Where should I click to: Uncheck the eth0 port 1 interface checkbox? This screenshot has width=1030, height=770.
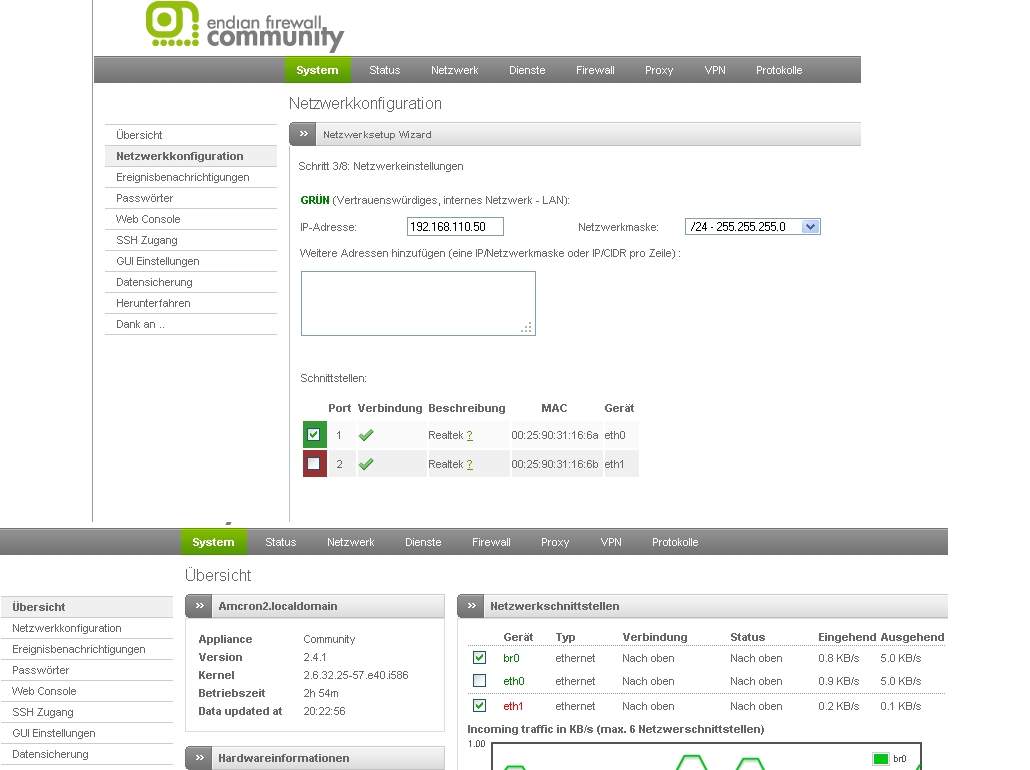[314, 435]
